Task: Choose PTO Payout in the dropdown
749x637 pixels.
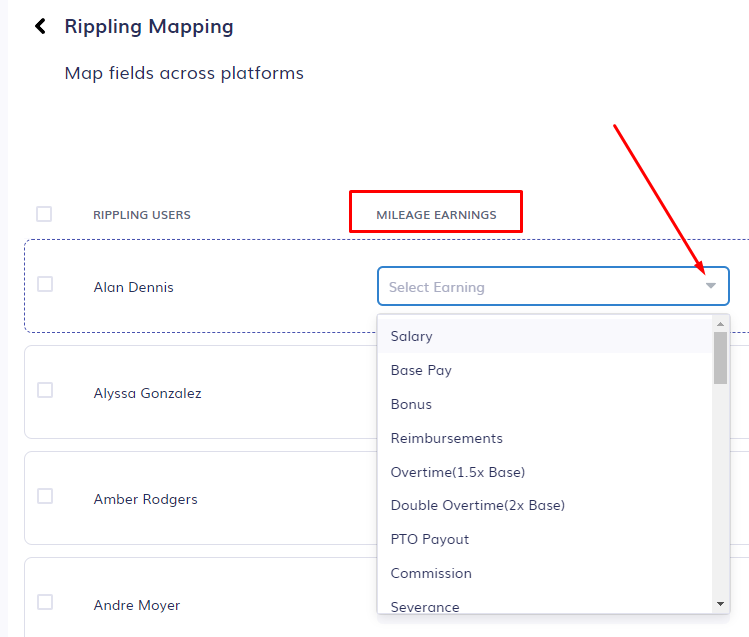Action: (429, 539)
